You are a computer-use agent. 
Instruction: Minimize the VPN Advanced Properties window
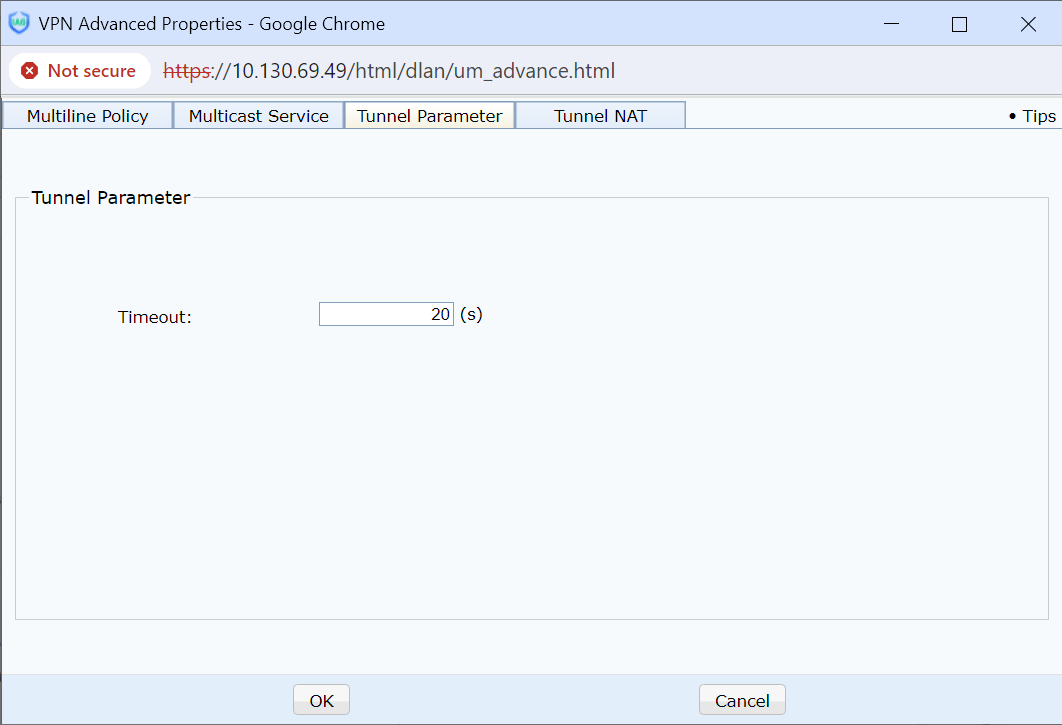(891, 24)
